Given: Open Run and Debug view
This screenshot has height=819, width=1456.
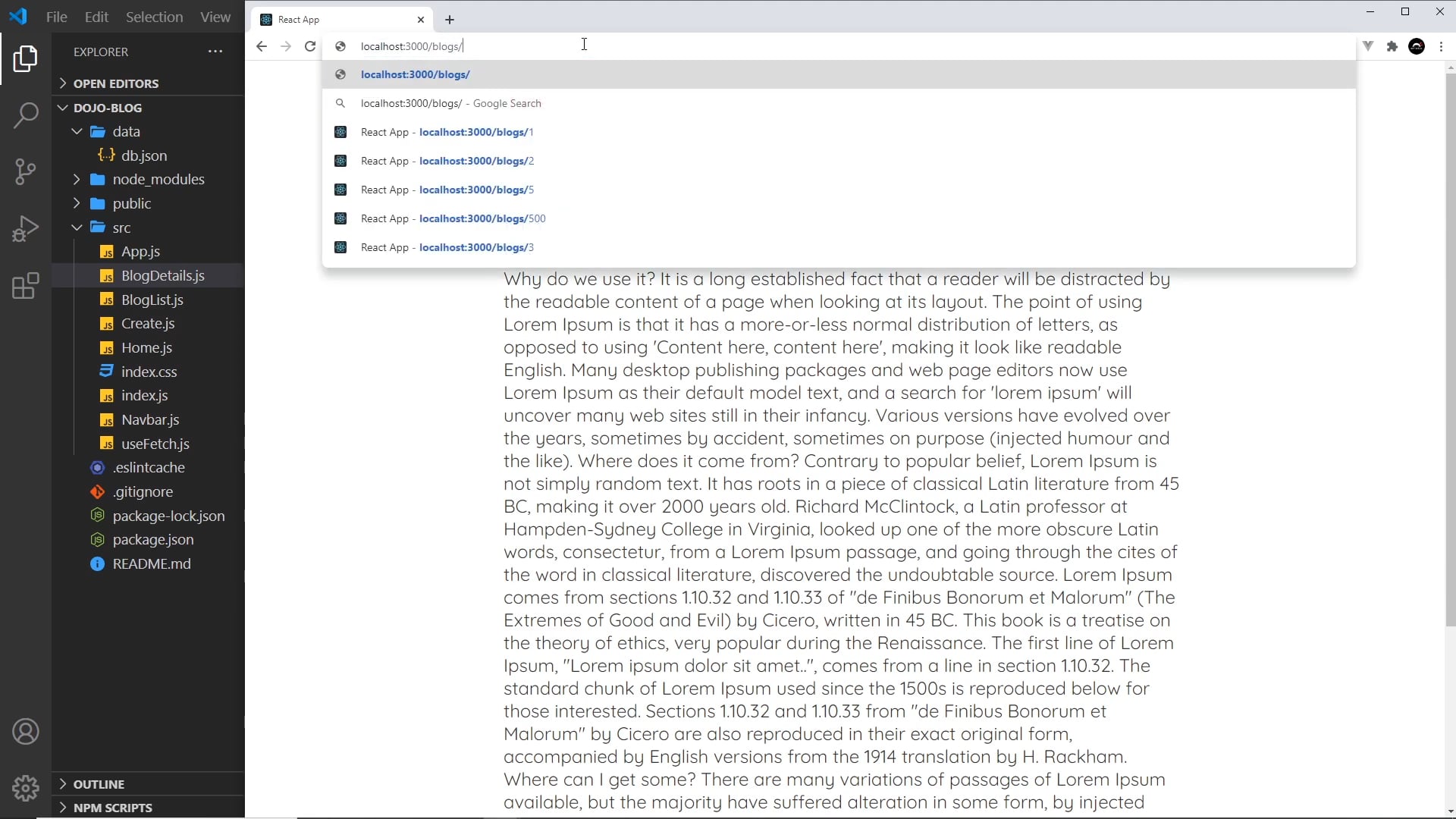Looking at the screenshot, I should click(x=26, y=228).
